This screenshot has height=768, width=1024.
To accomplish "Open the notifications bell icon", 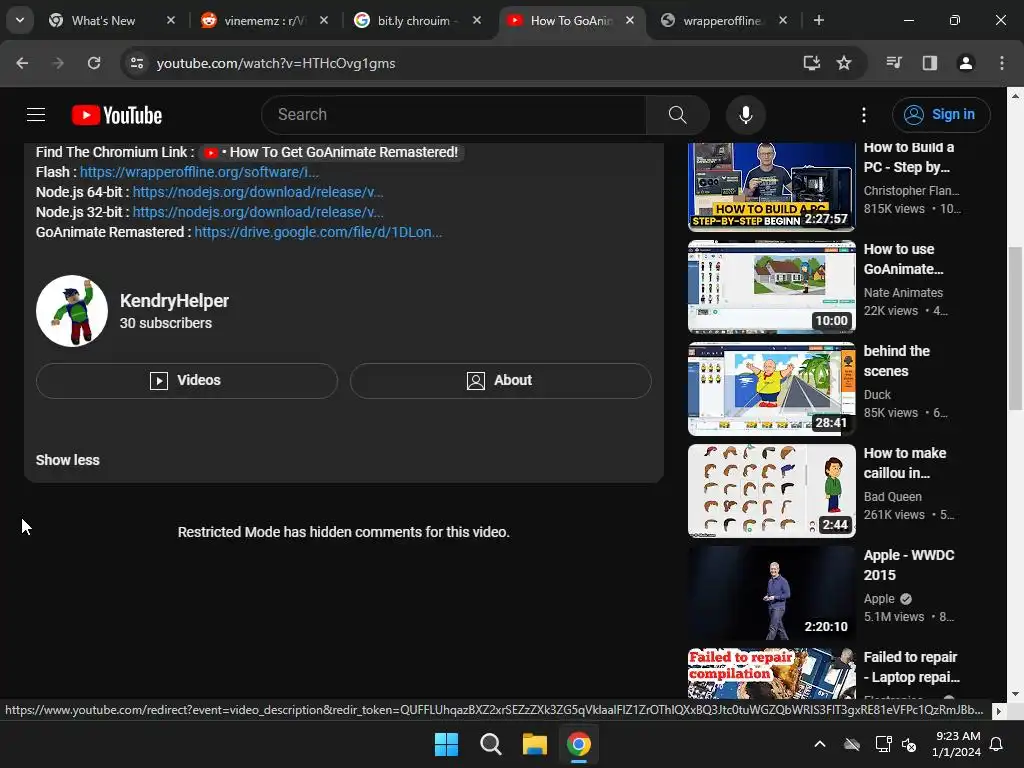I will (997, 744).
